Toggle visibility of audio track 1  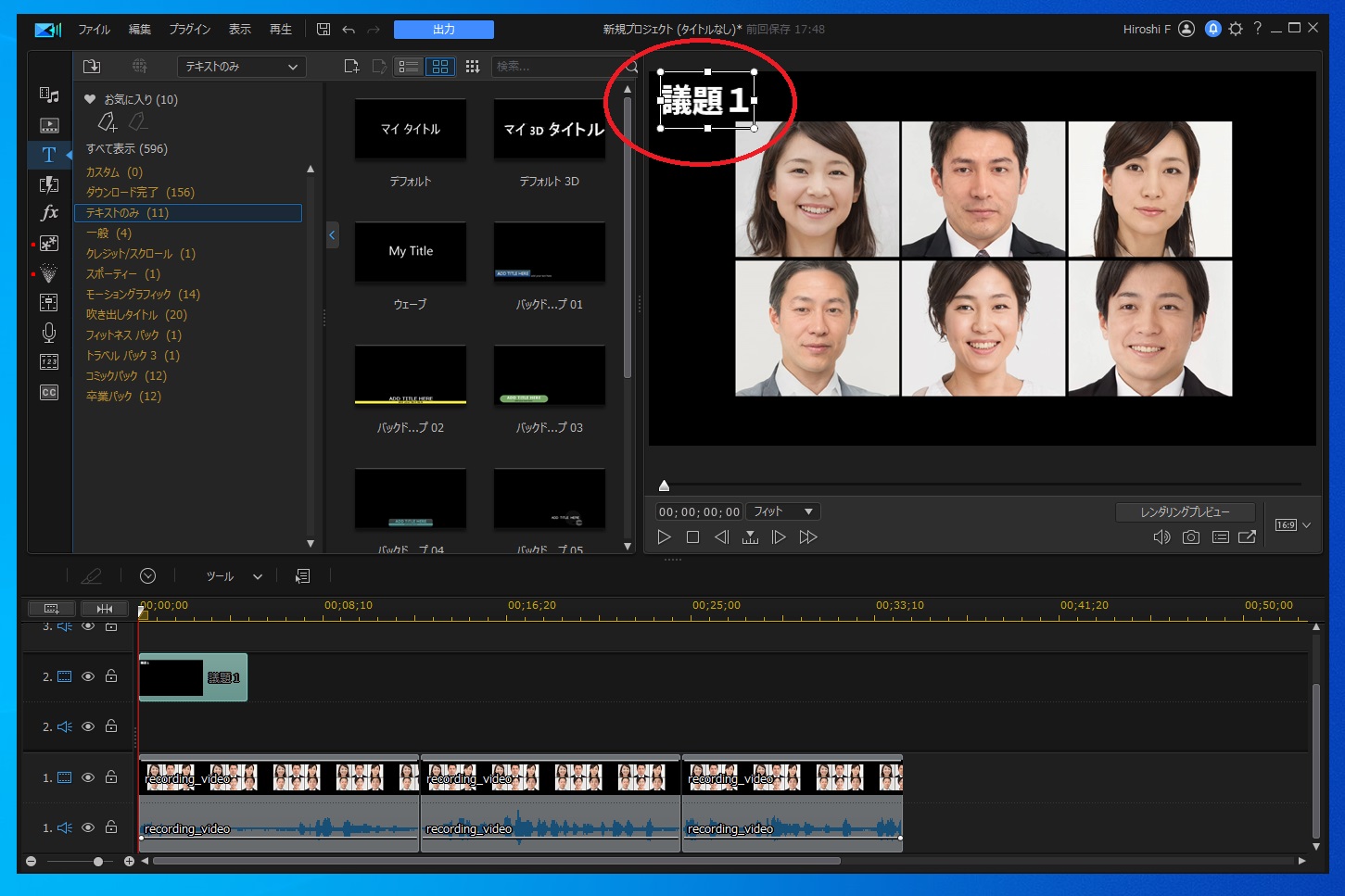[x=88, y=828]
